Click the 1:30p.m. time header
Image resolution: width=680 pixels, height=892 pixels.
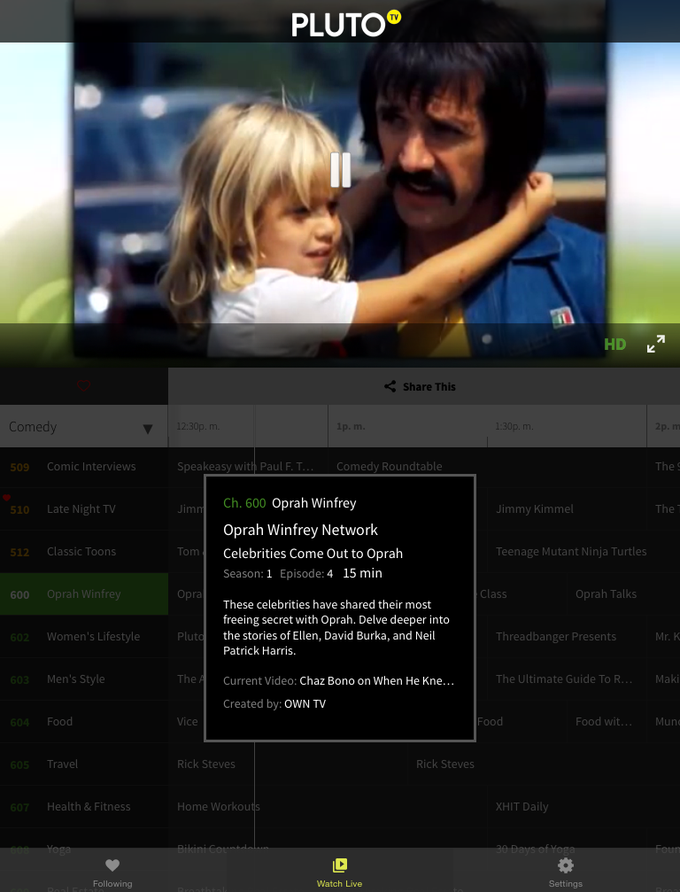[x=514, y=427]
